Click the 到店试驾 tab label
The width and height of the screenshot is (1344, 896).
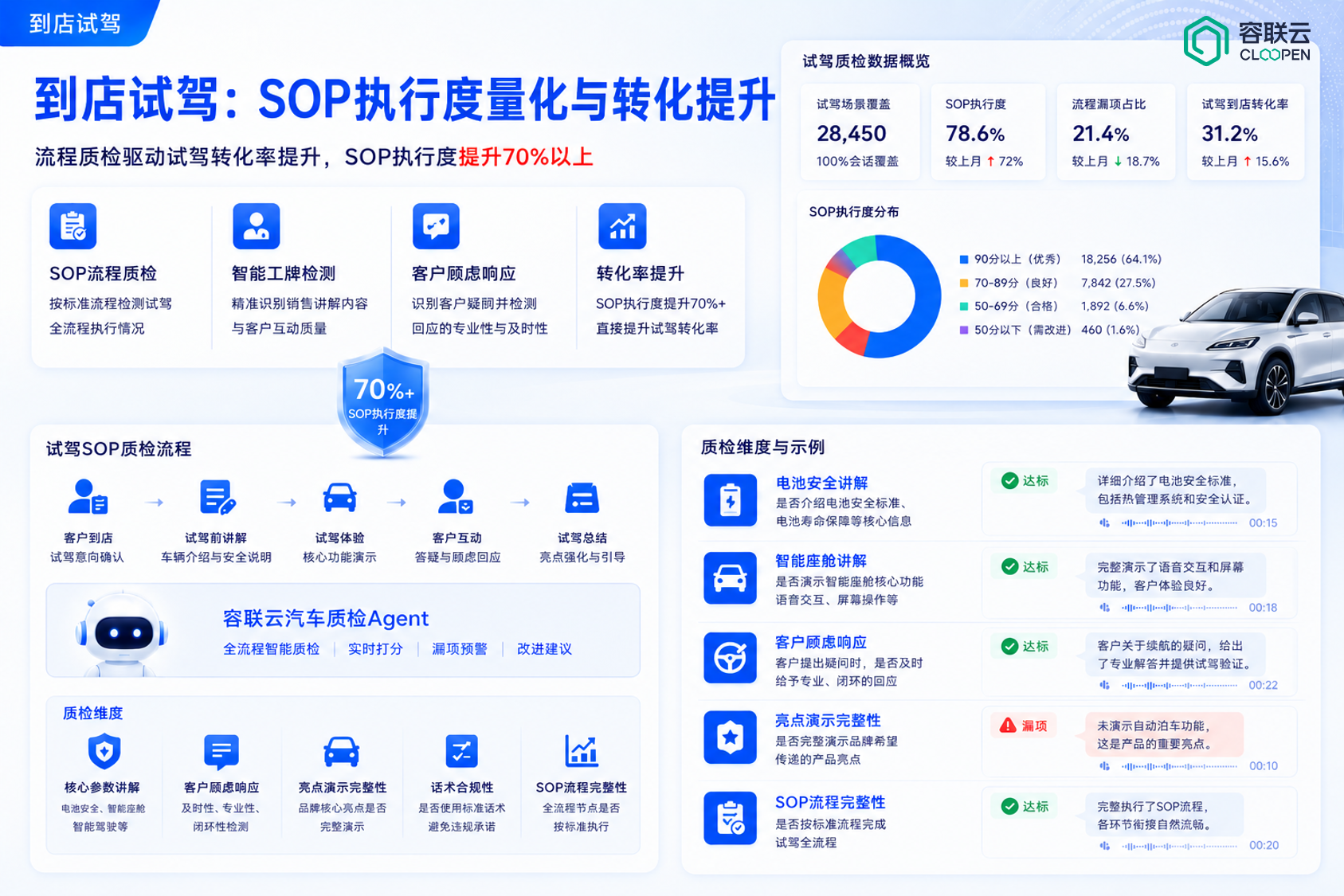pyautogui.click(x=75, y=24)
